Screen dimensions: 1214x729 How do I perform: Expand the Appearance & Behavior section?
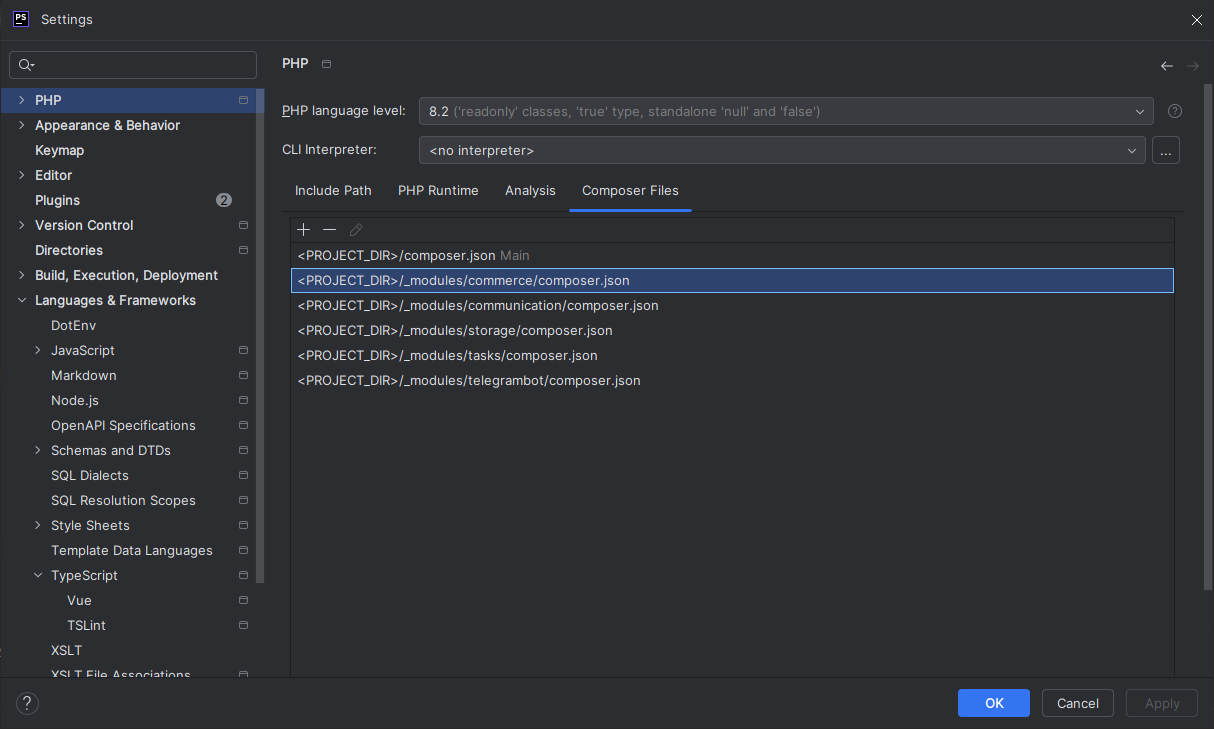[x=22, y=125]
